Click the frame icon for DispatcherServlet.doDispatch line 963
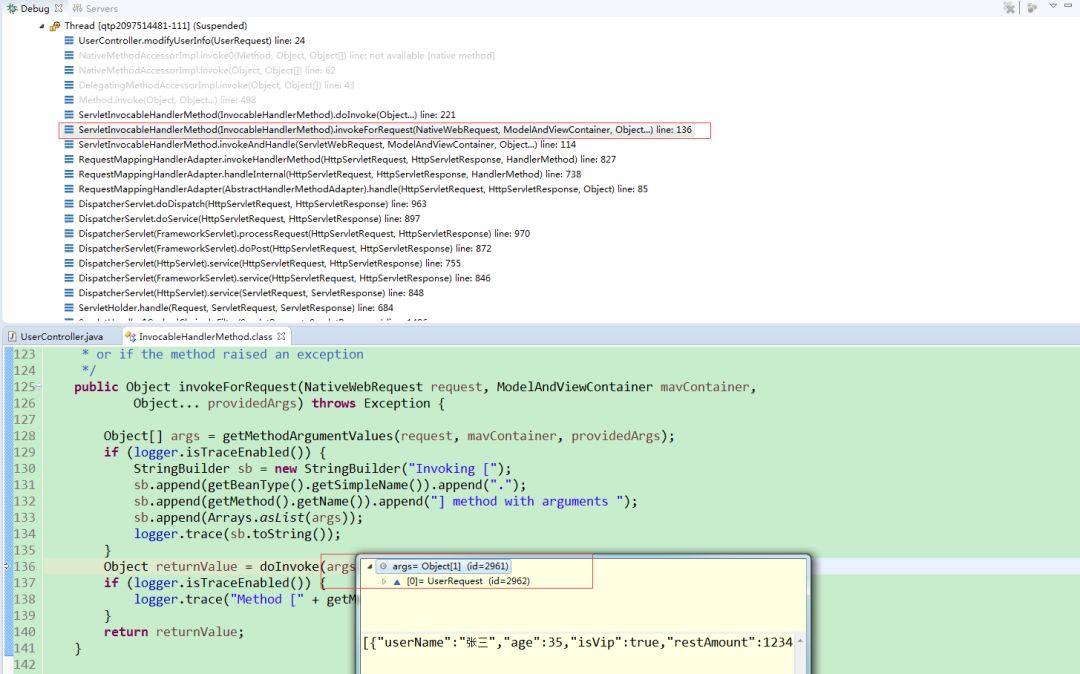The width and height of the screenshot is (1080, 674). 69,204
